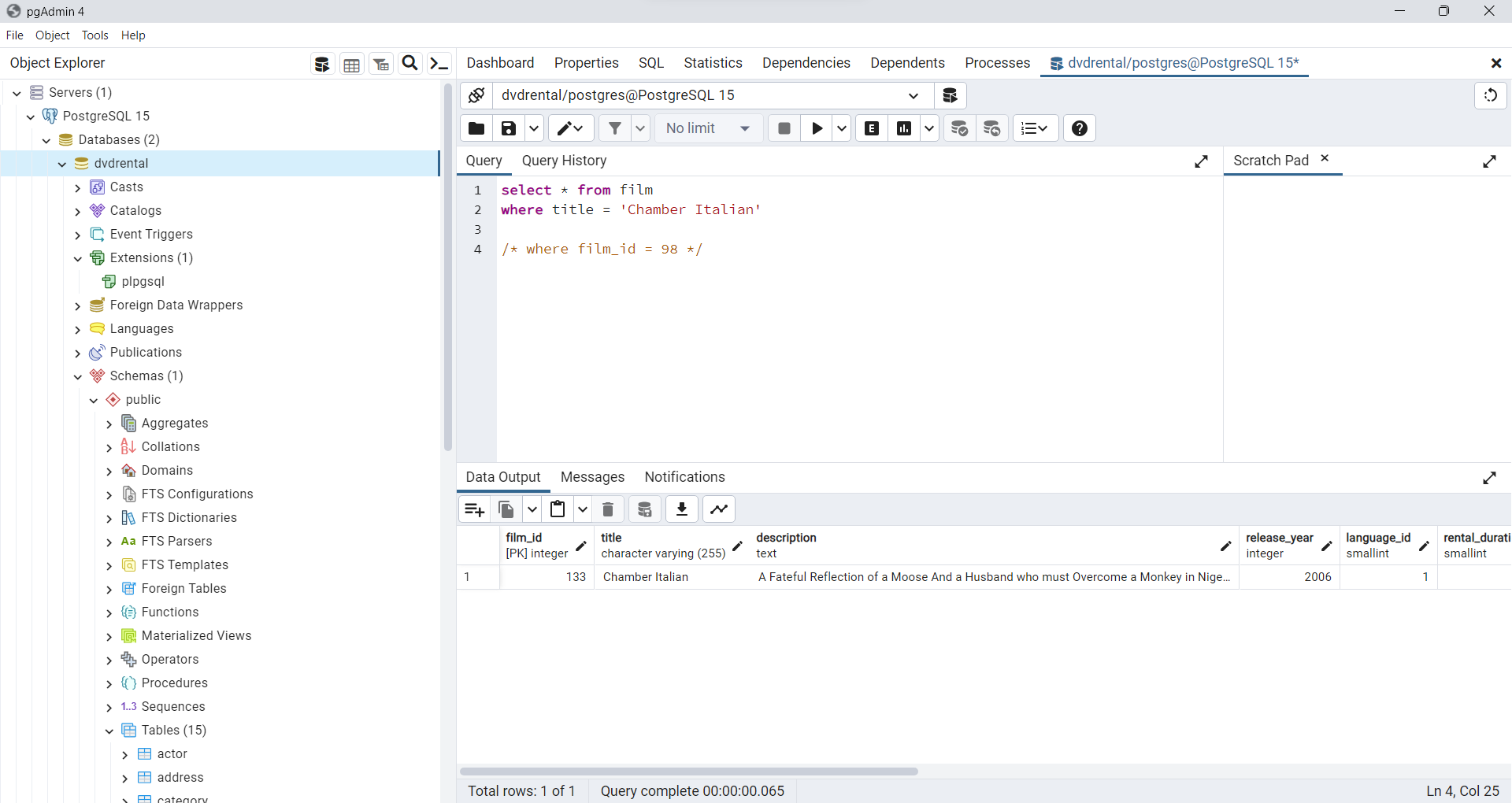Image resolution: width=1512 pixels, height=803 pixels.
Task: Click the Filter funnel icon
Action: (x=615, y=128)
